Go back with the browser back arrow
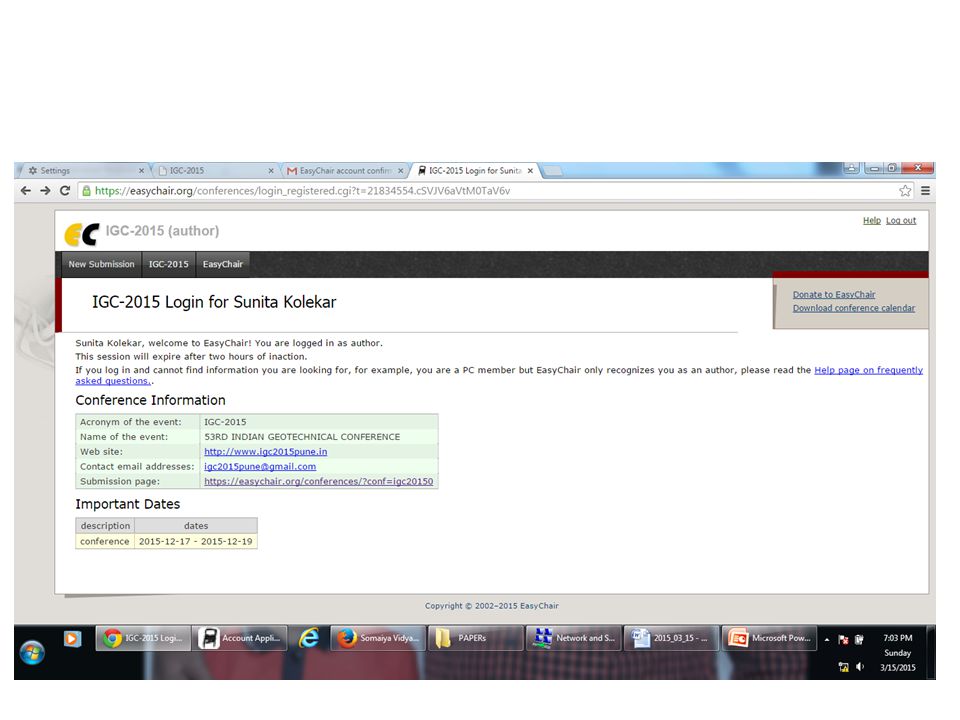This screenshot has width=960, height=720. click(26, 191)
